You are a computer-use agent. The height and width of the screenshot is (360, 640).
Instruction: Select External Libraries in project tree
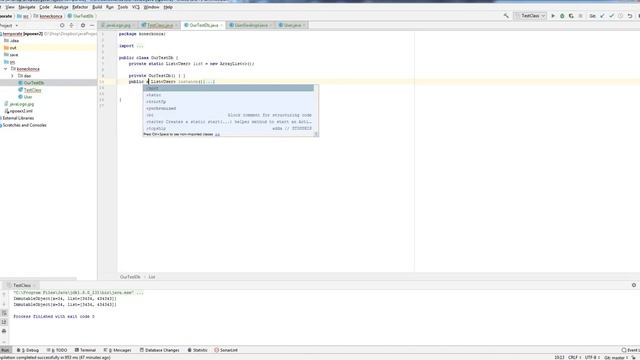[17, 118]
